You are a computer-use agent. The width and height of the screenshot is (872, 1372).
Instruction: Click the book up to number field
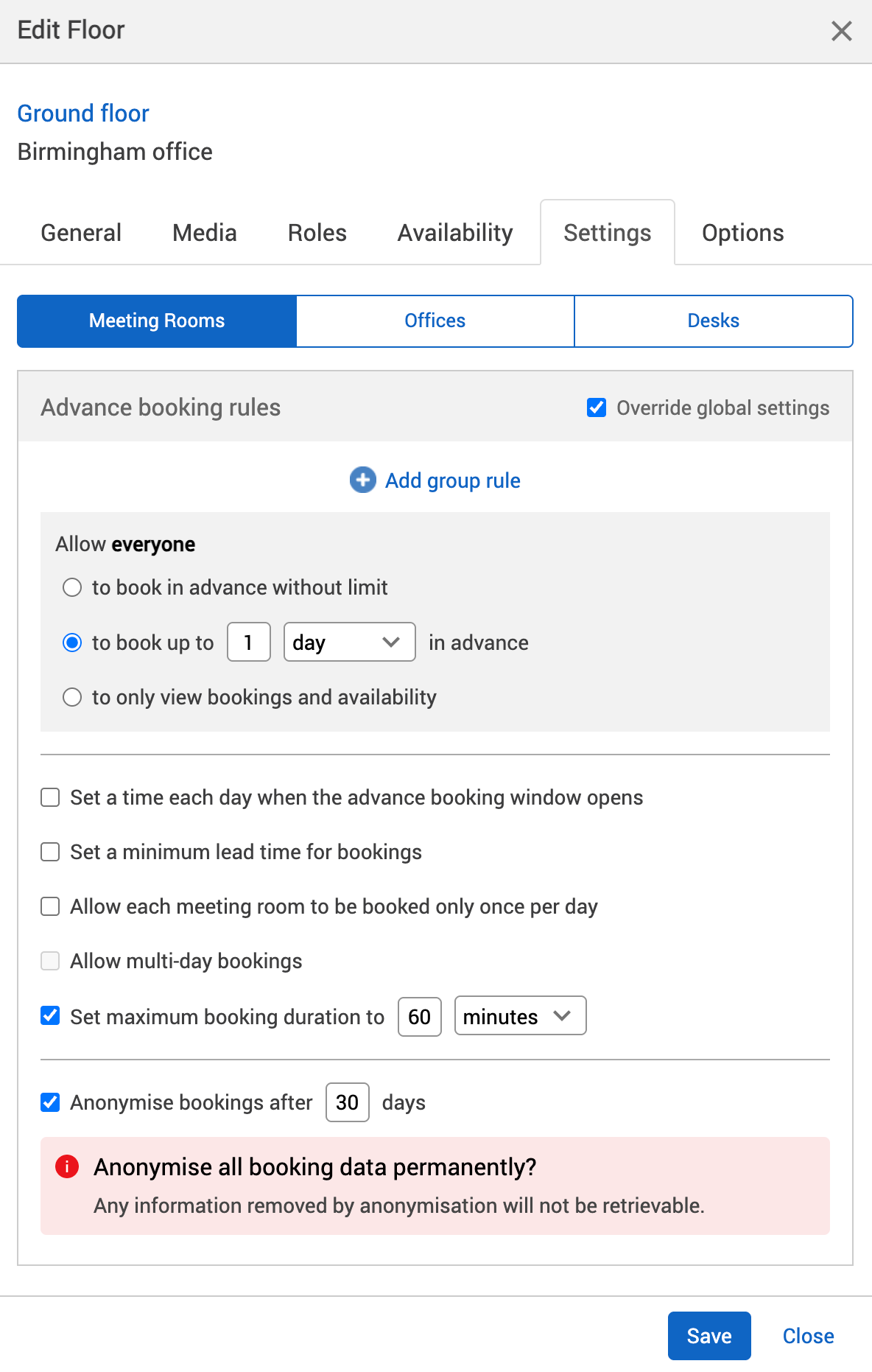pos(249,642)
